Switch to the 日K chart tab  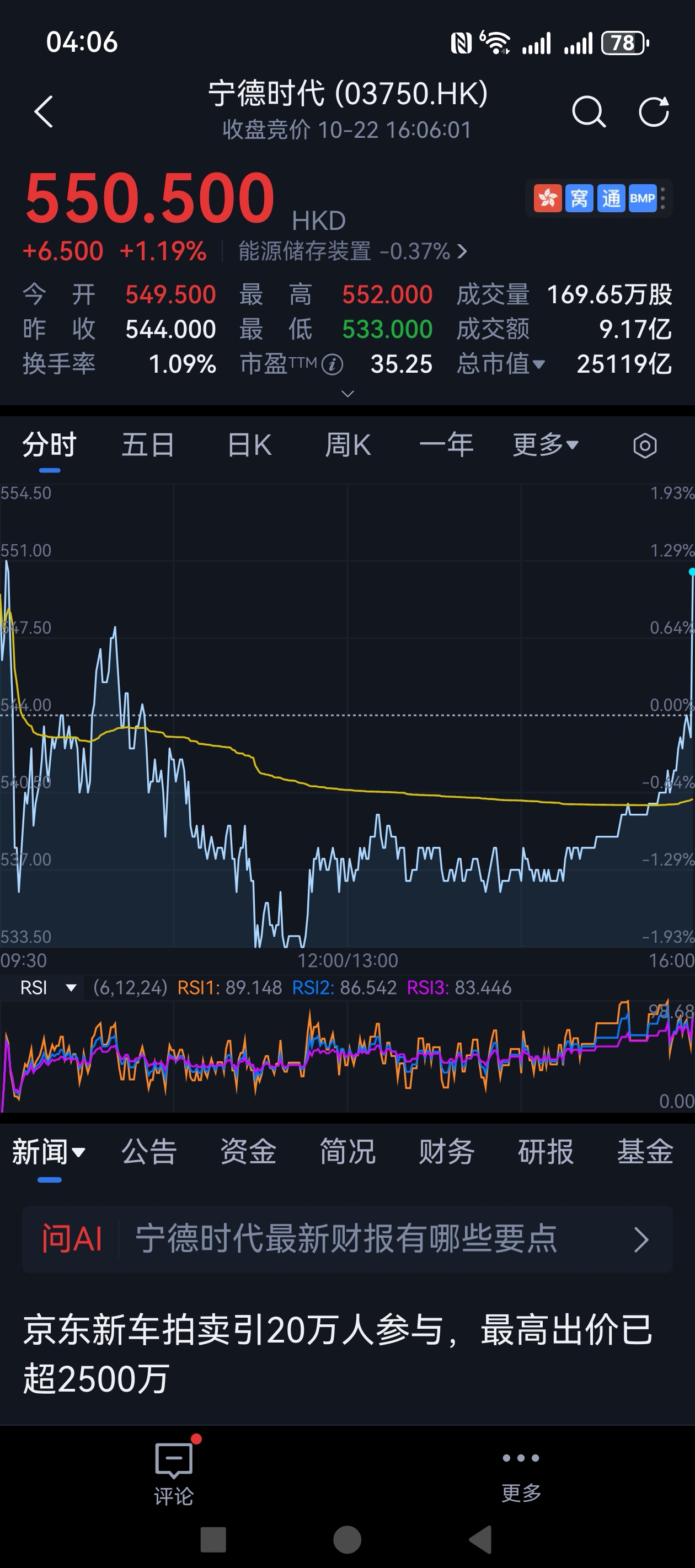[x=250, y=445]
